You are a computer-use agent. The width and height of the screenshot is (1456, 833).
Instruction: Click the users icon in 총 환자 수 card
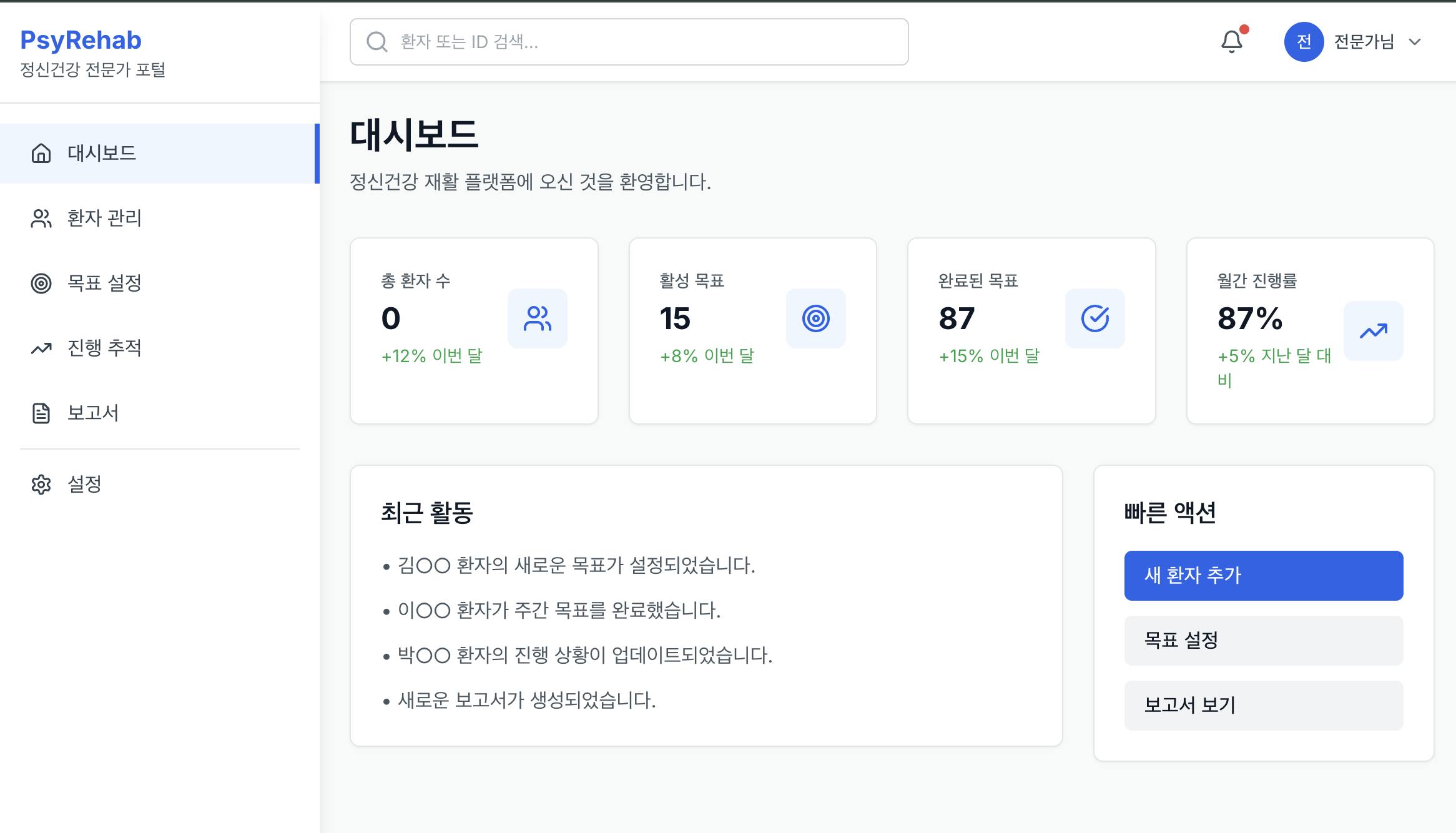(x=538, y=318)
